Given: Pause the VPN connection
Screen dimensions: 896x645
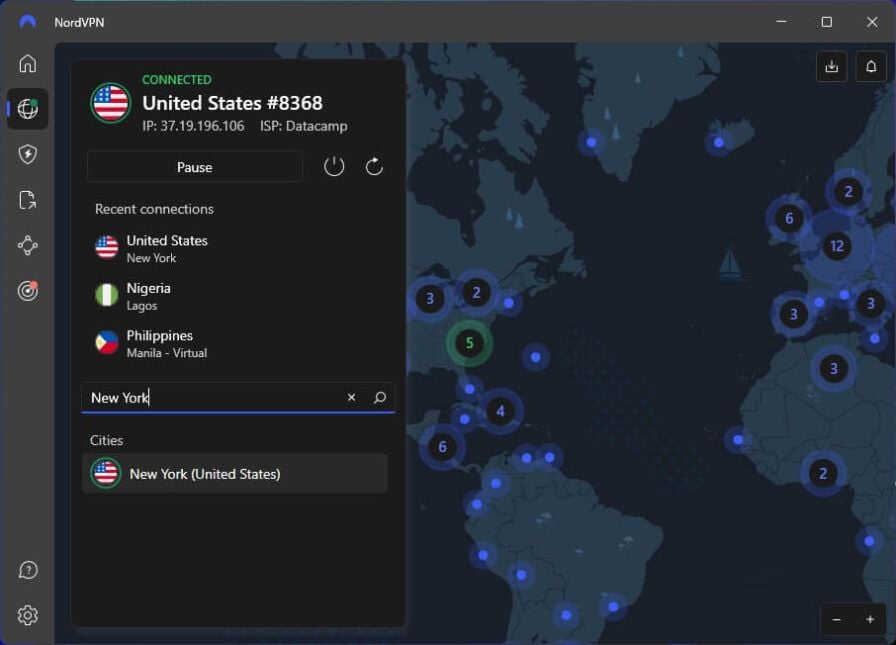Looking at the screenshot, I should (195, 167).
